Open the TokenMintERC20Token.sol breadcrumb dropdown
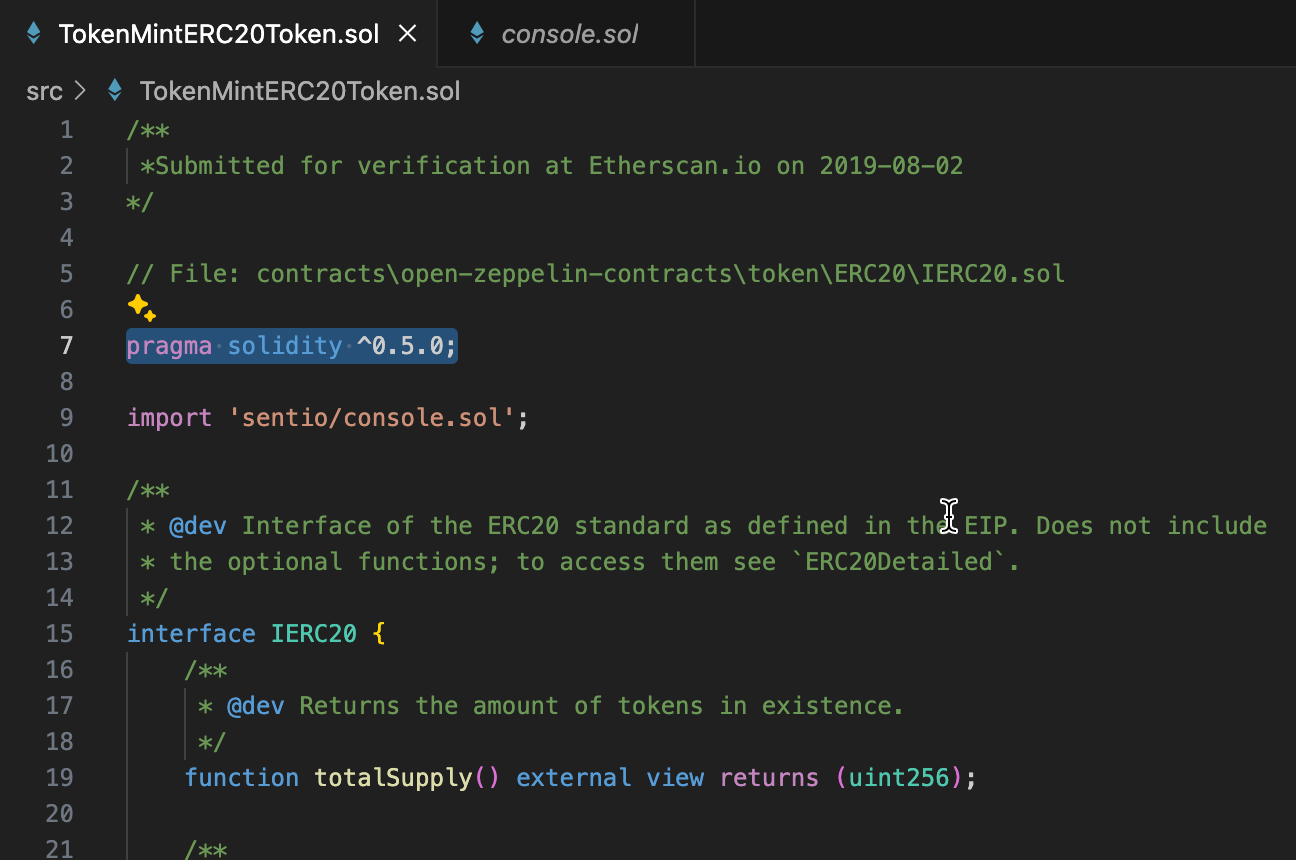 300,91
